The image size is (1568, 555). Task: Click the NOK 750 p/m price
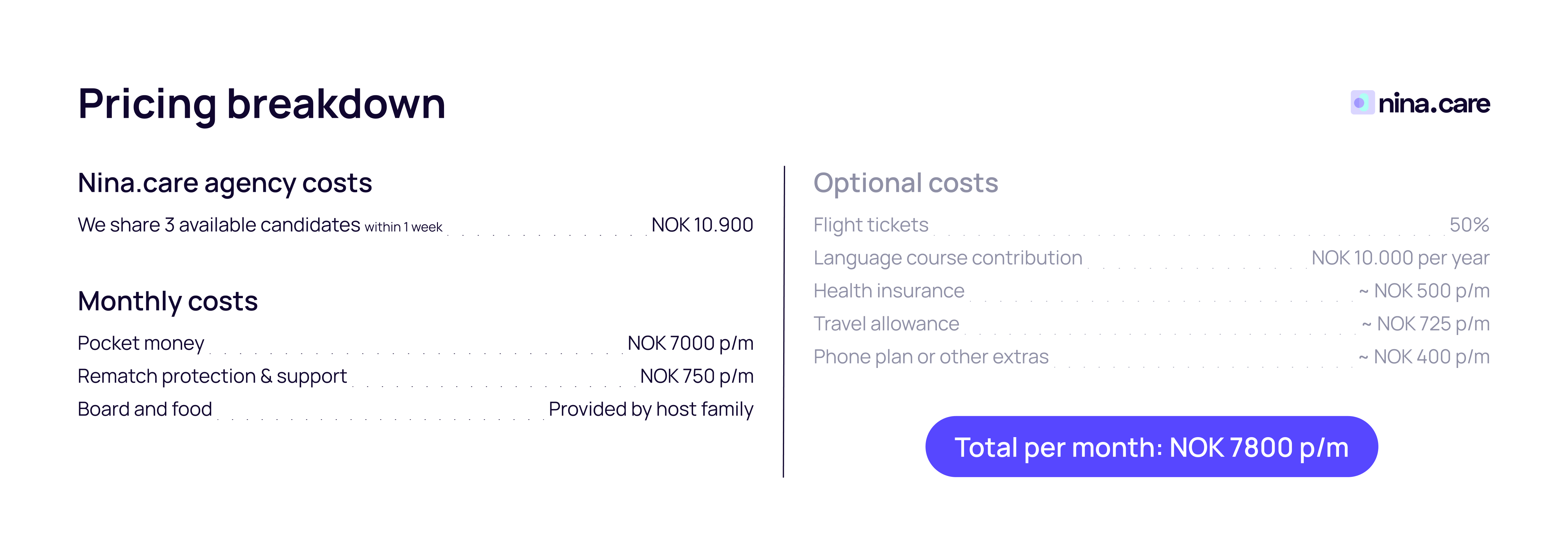[x=696, y=376]
